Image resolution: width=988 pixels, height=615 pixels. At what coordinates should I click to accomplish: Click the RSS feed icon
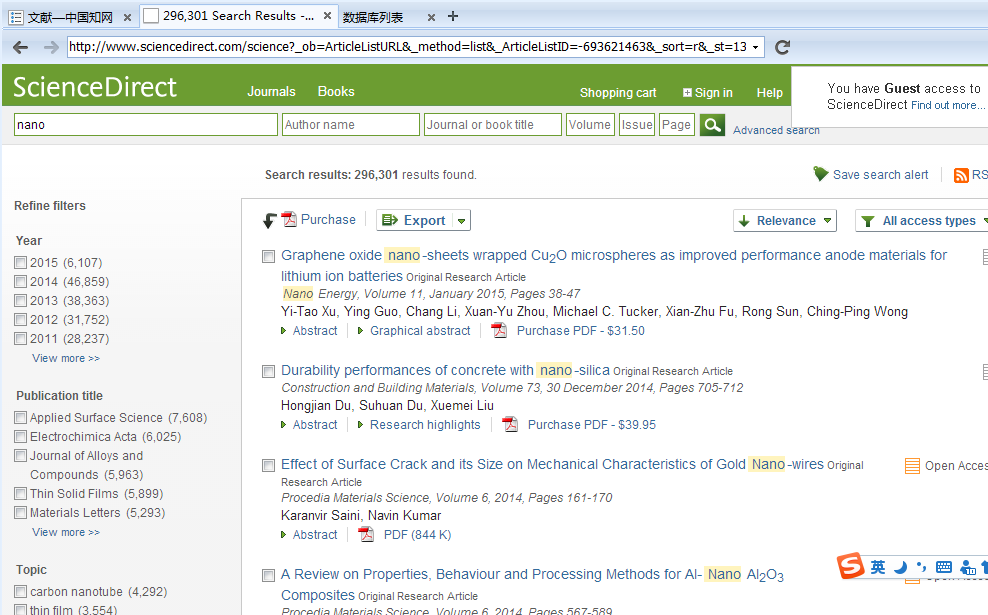click(x=961, y=175)
